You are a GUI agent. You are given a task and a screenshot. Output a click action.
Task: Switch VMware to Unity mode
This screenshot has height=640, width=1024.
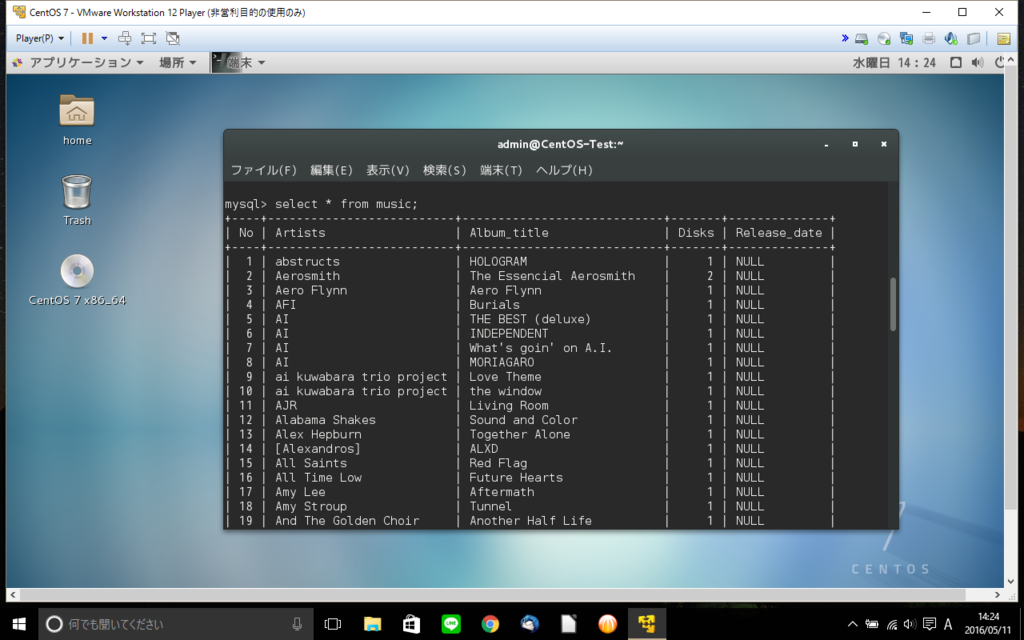172,39
